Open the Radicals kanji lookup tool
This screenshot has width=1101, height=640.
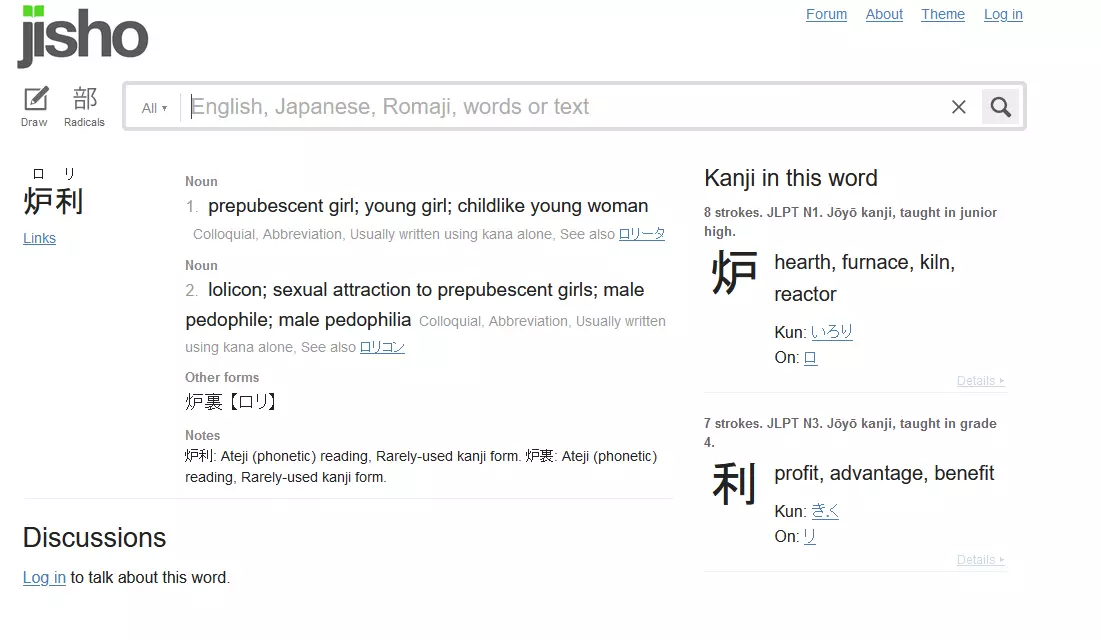(x=84, y=107)
